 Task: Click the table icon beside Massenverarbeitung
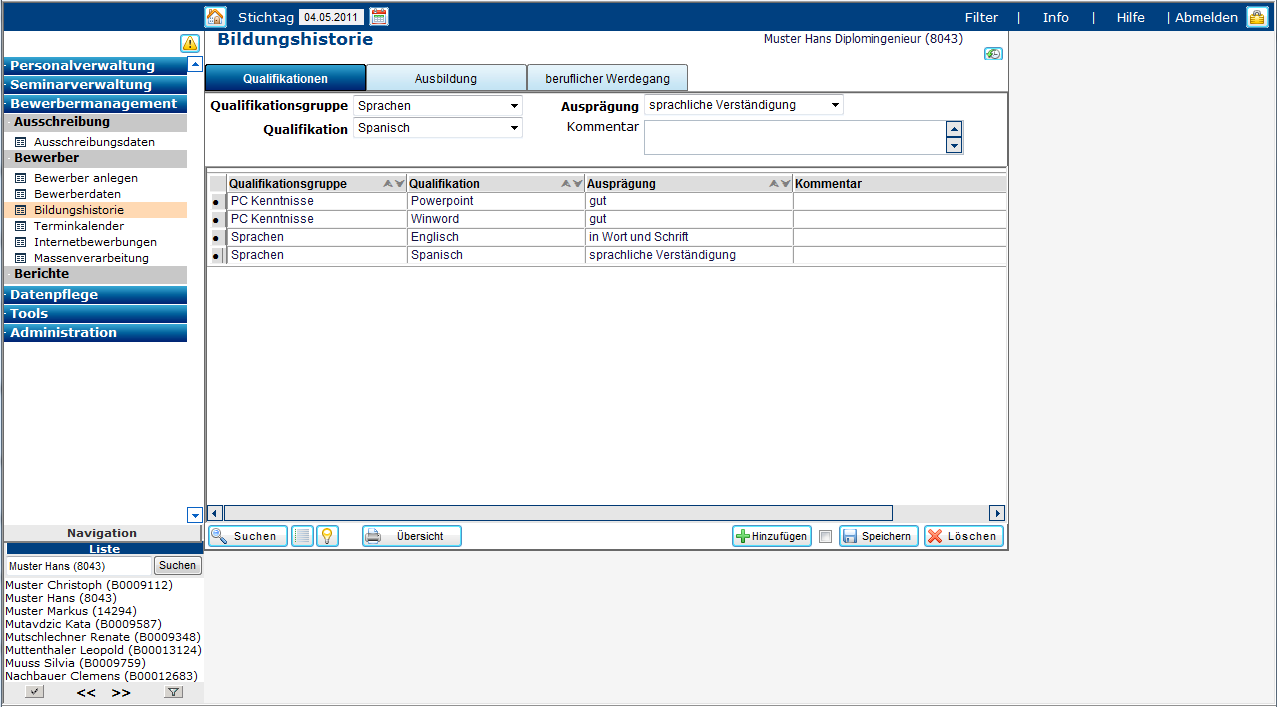coord(20,258)
